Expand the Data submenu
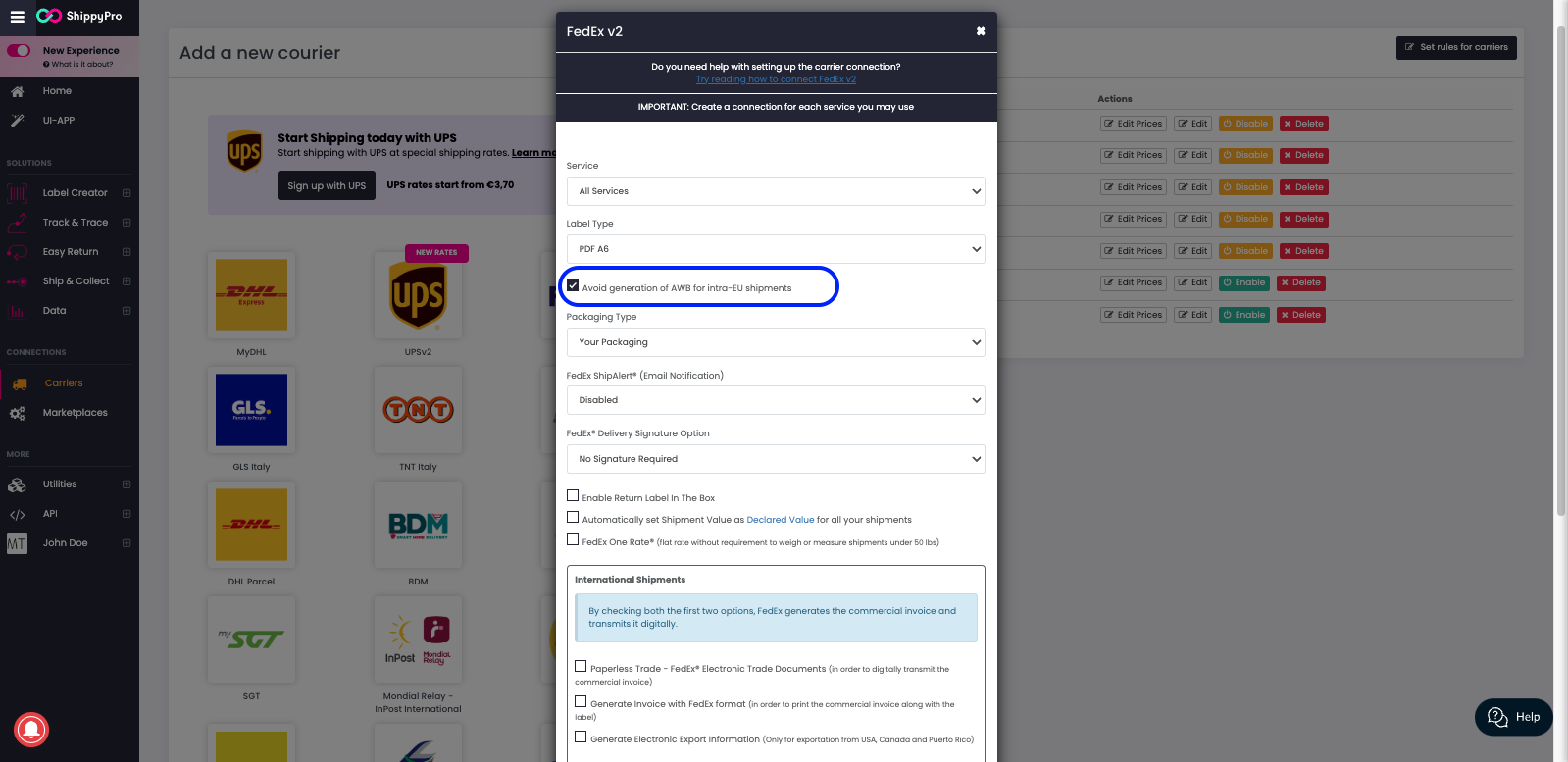1568x762 pixels. click(x=126, y=311)
